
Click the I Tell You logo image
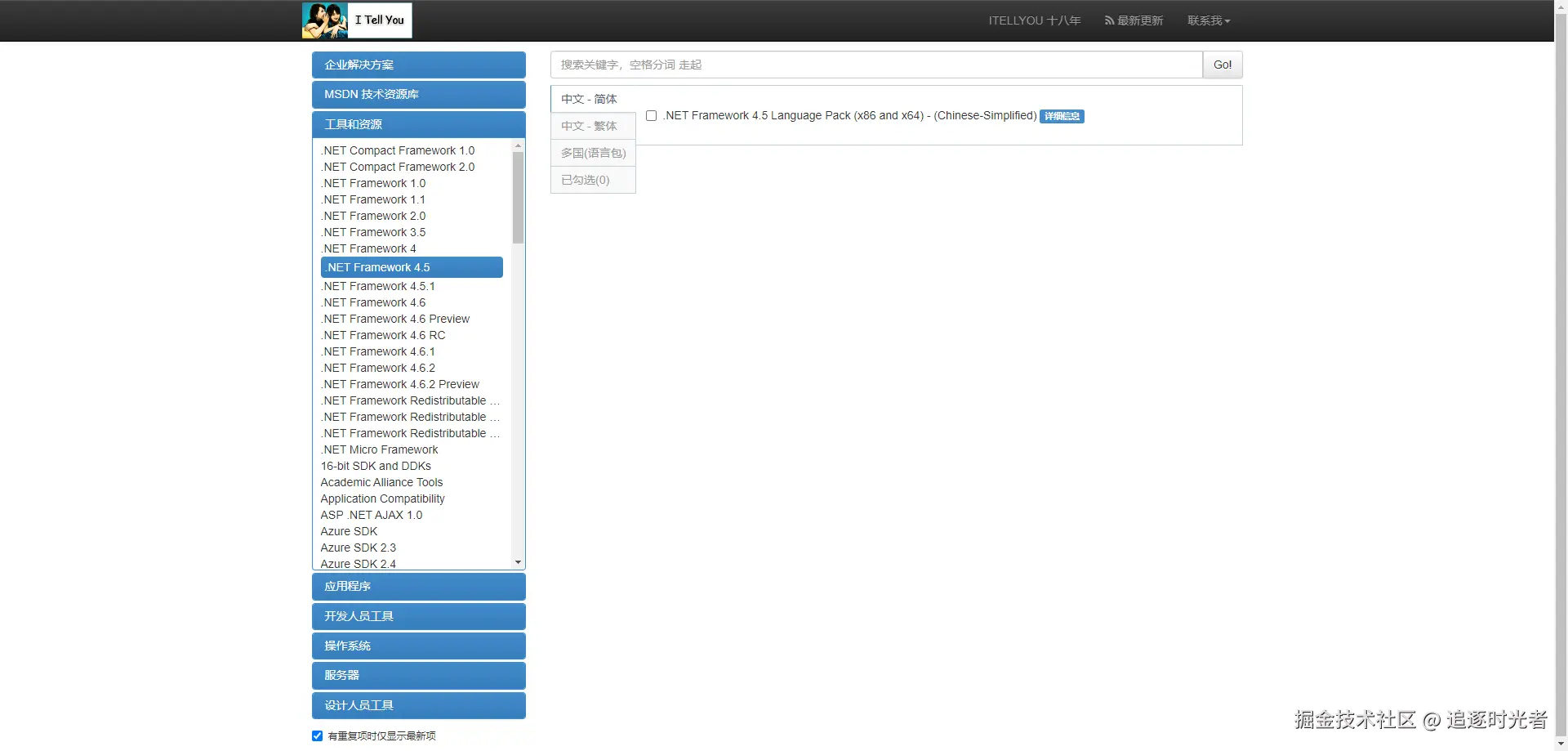[357, 20]
